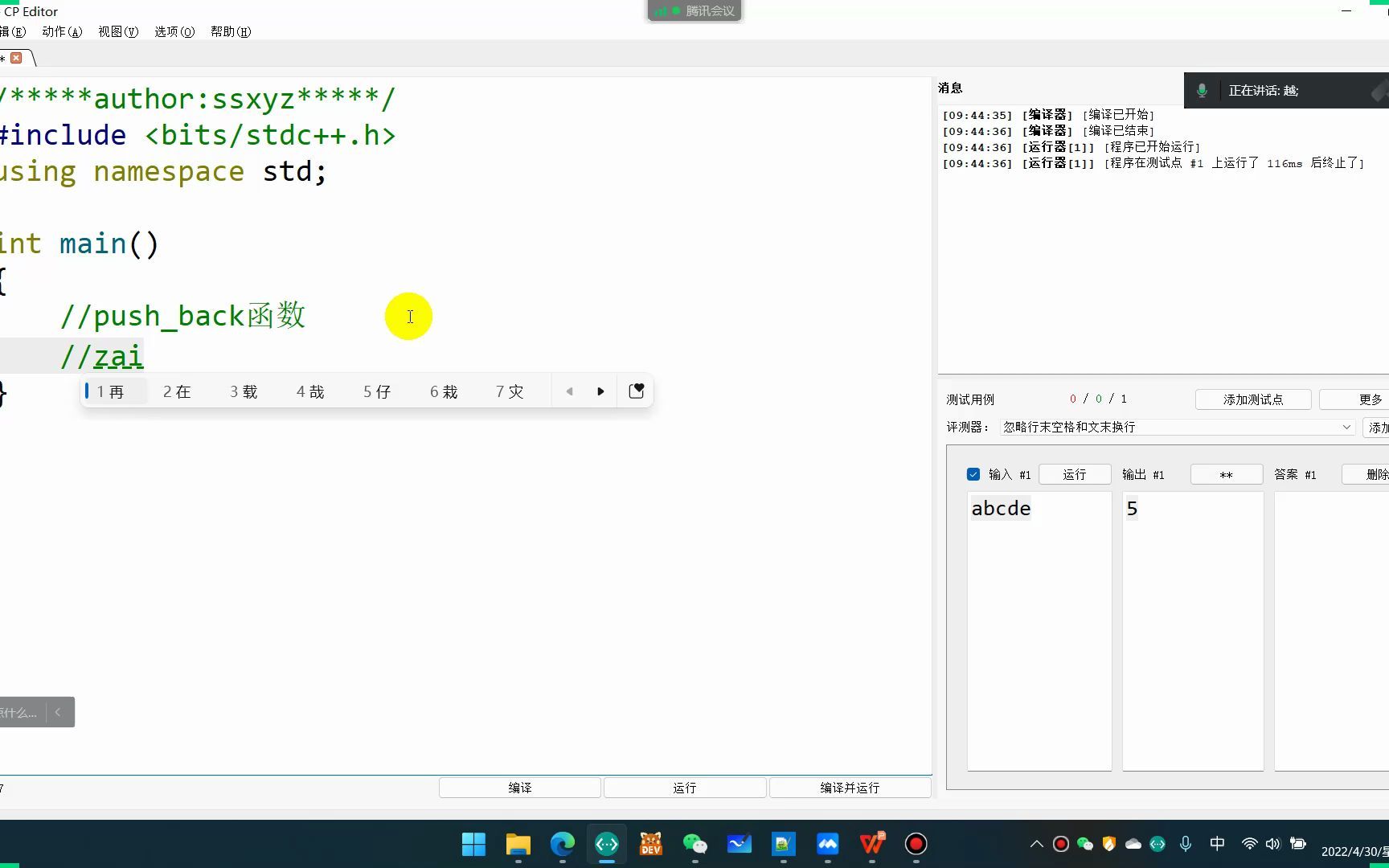Screen dimensions: 1389x868
Task: Open the 帮助 menu
Action: (x=231, y=31)
